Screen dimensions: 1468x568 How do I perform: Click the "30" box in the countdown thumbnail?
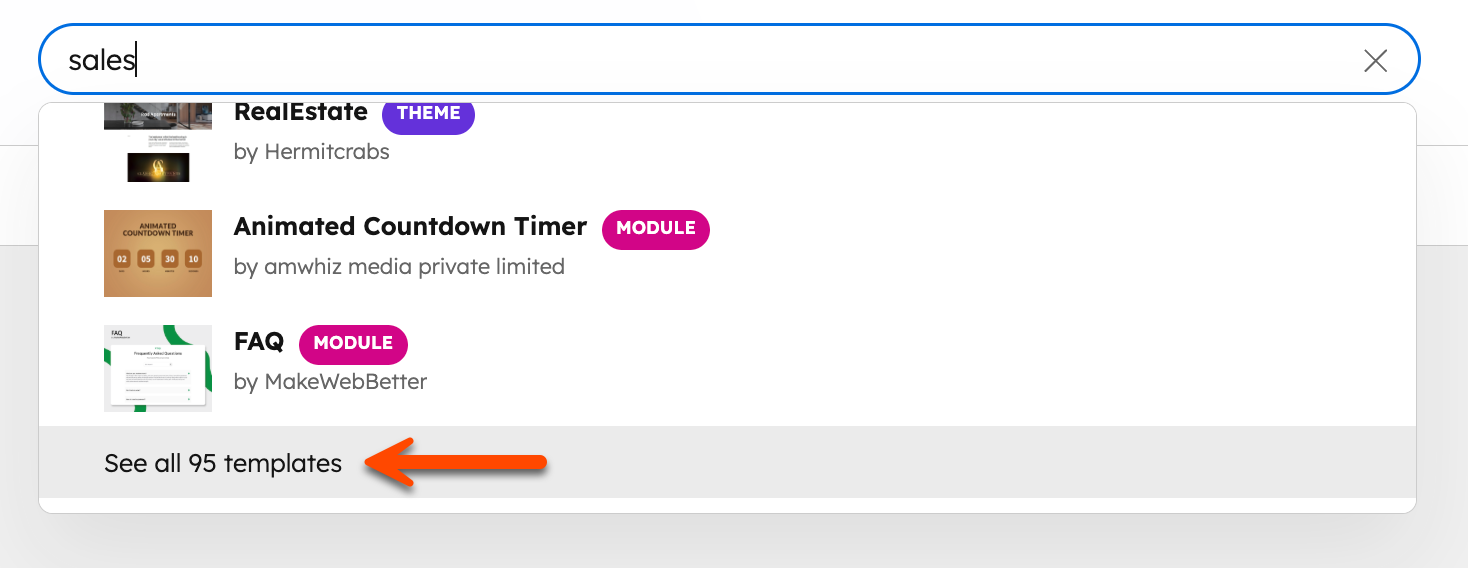(x=169, y=259)
